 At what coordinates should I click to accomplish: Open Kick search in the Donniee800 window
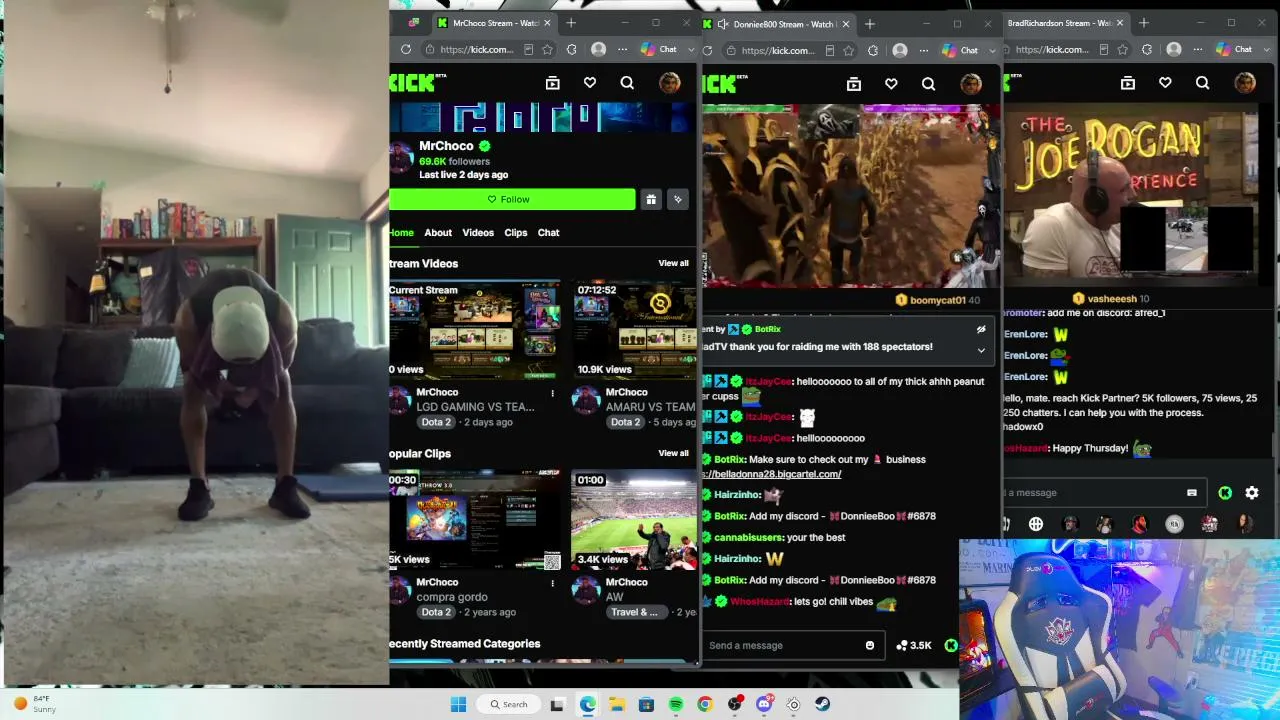click(x=928, y=84)
